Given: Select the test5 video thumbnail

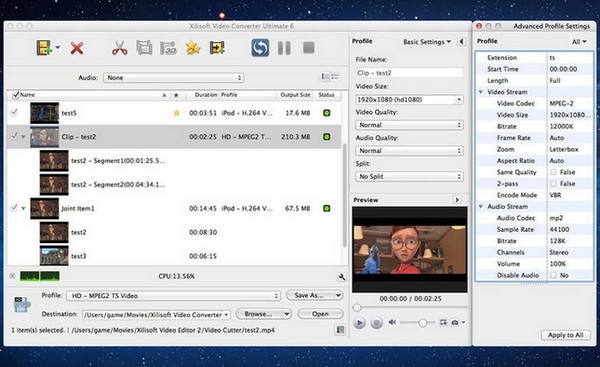Looking at the screenshot, I should click(44, 113).
